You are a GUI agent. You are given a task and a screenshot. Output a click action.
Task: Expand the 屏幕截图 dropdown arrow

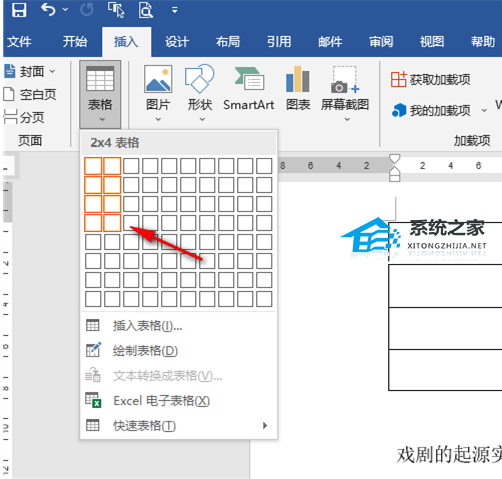[347, 119]
